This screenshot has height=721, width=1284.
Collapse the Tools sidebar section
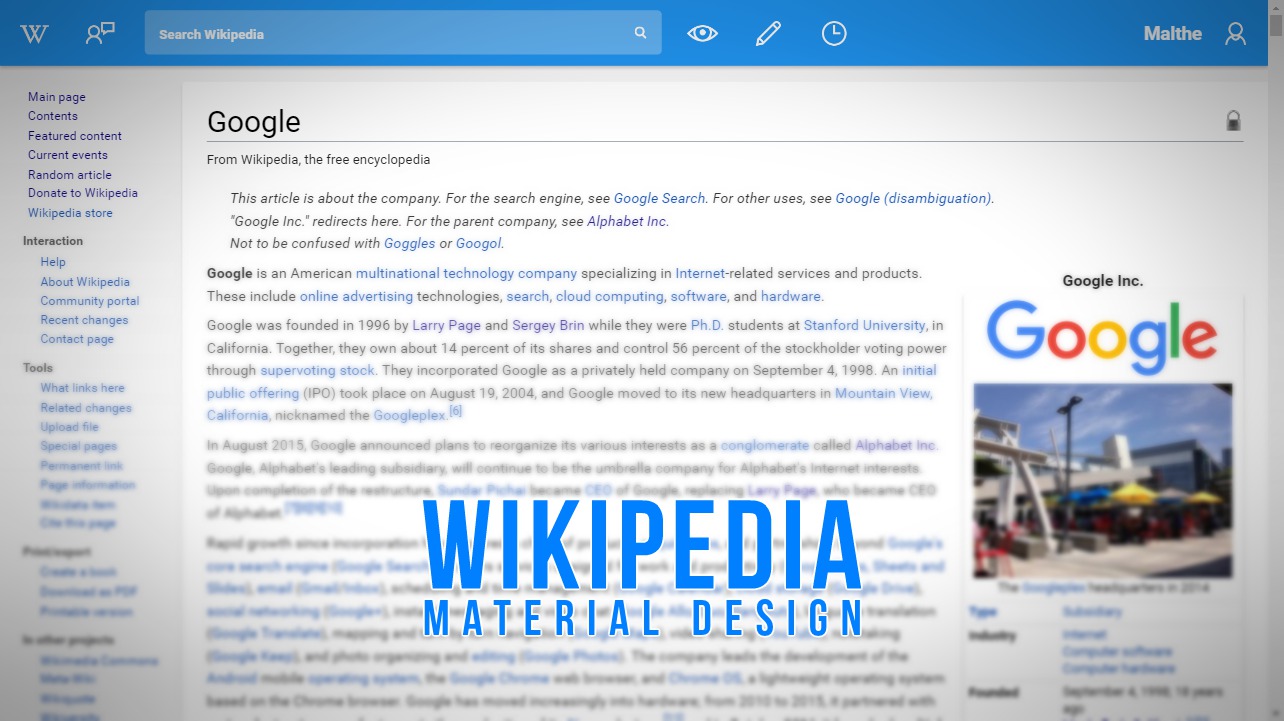[37, 367]
